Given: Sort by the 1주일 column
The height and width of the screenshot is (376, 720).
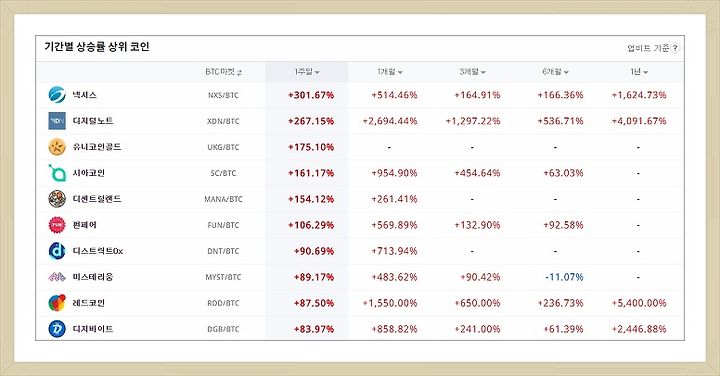Looking at the screenshot, I should tap(307, 72).
